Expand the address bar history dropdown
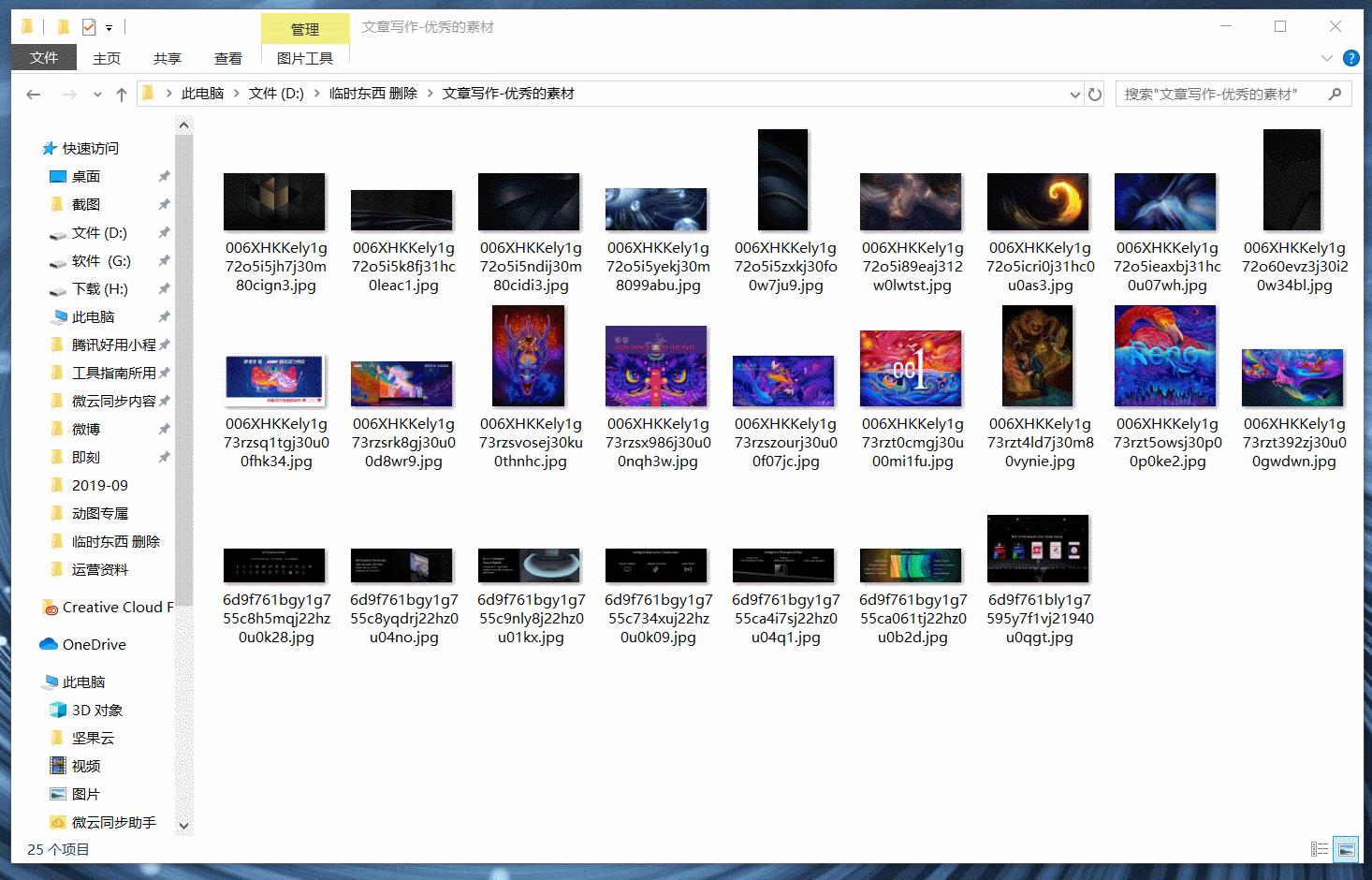The image size is (1372, 880). pyautogui.click(x=1074, y=94)
